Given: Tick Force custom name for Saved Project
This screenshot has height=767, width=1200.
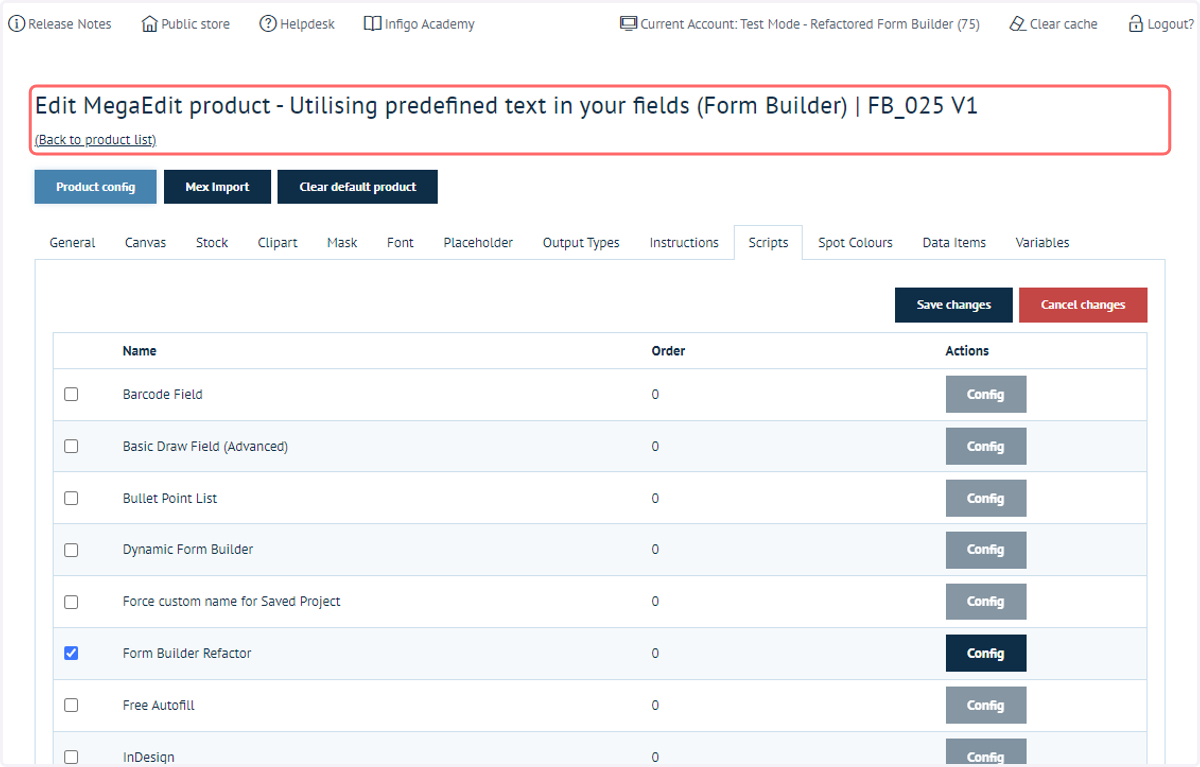Looking at the screenshot, I should [71, 601].
